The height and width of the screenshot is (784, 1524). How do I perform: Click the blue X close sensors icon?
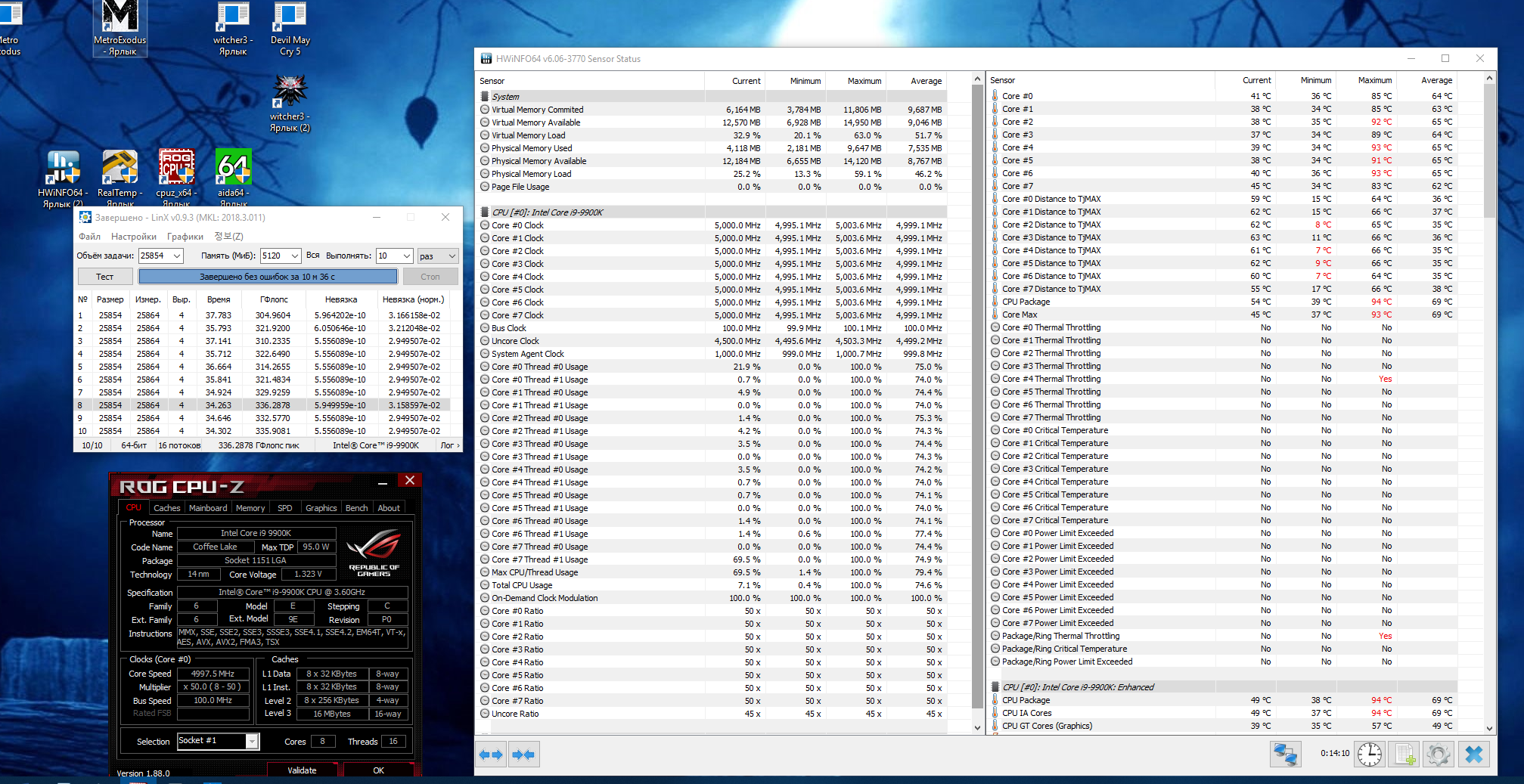(x=1474, y=754)
